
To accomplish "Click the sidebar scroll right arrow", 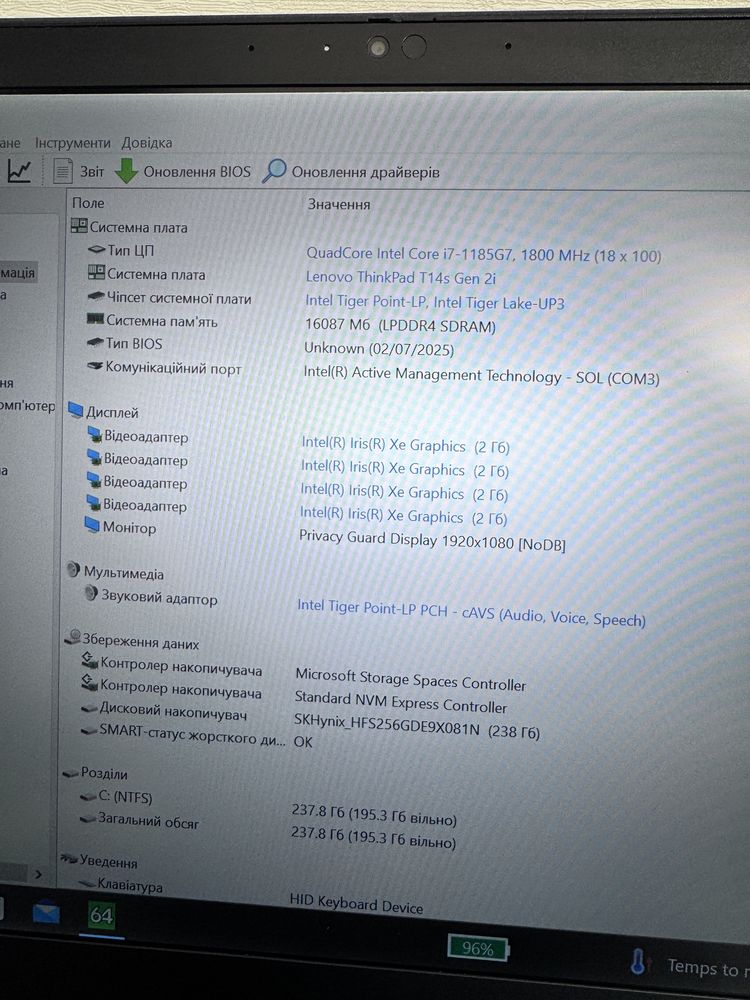I will tap(38, 874).
